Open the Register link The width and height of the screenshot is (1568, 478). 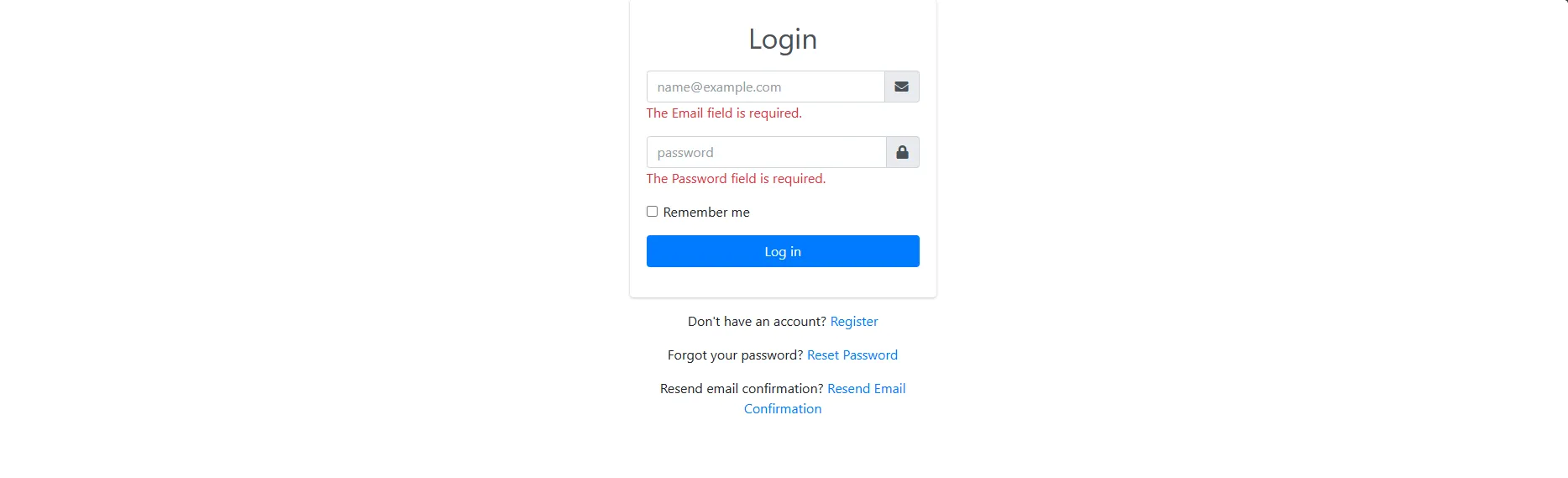tap(853, 322)
